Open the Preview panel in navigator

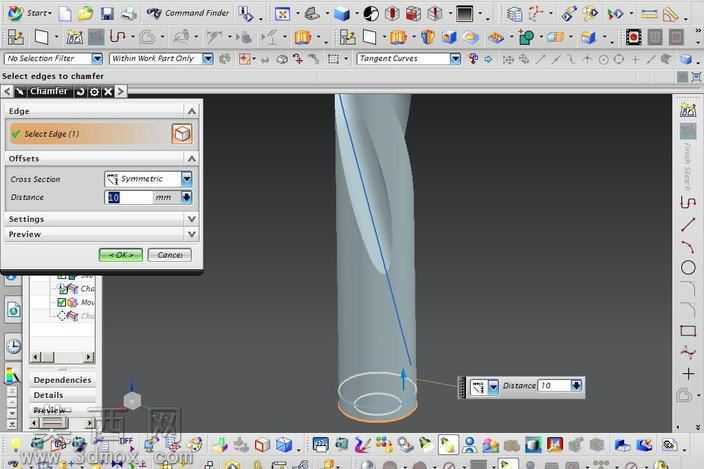50,410
